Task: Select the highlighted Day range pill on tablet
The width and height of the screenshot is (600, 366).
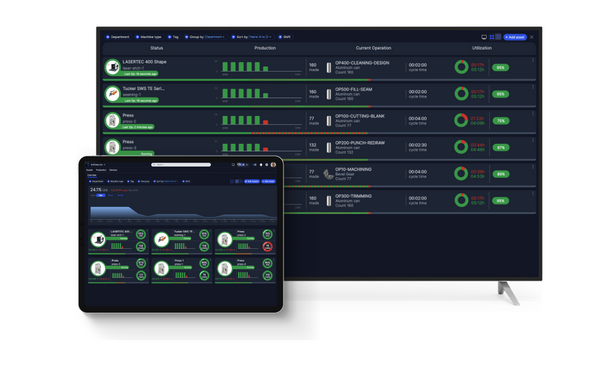Action: (x=101, y=195)
